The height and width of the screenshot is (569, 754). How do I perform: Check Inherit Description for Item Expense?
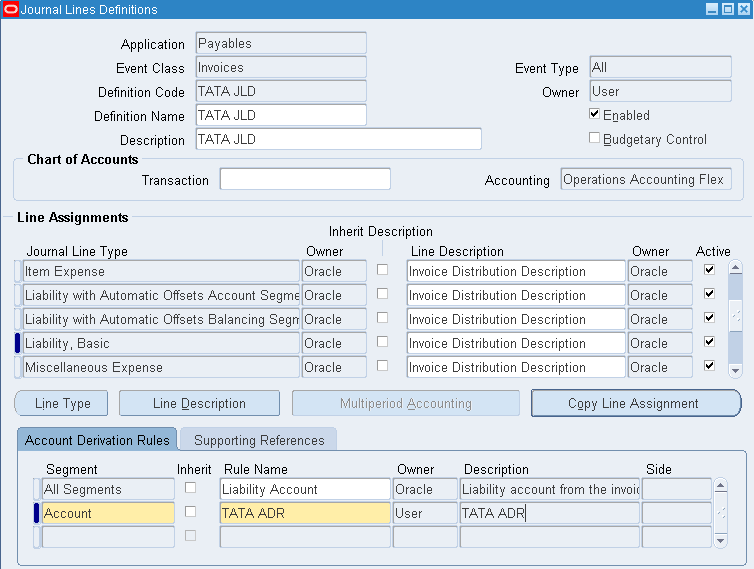(x=382, y=270)
